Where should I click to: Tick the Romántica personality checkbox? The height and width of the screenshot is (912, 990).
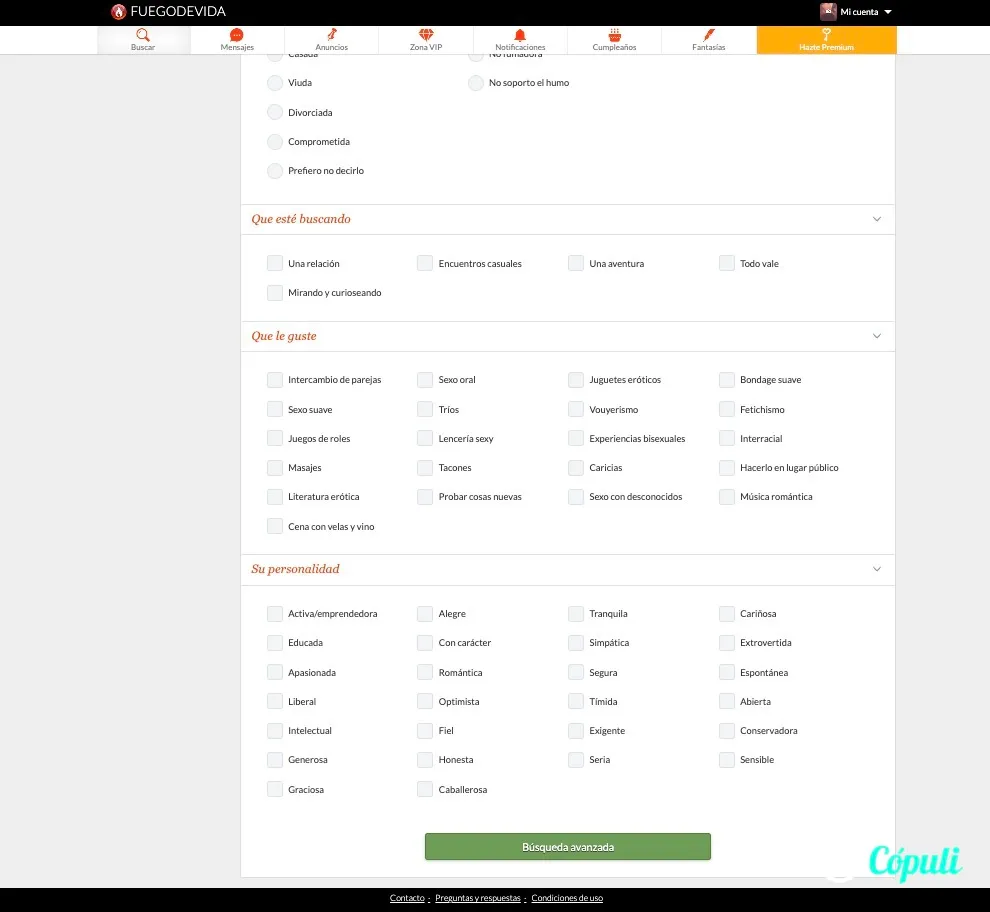(425, 672)
